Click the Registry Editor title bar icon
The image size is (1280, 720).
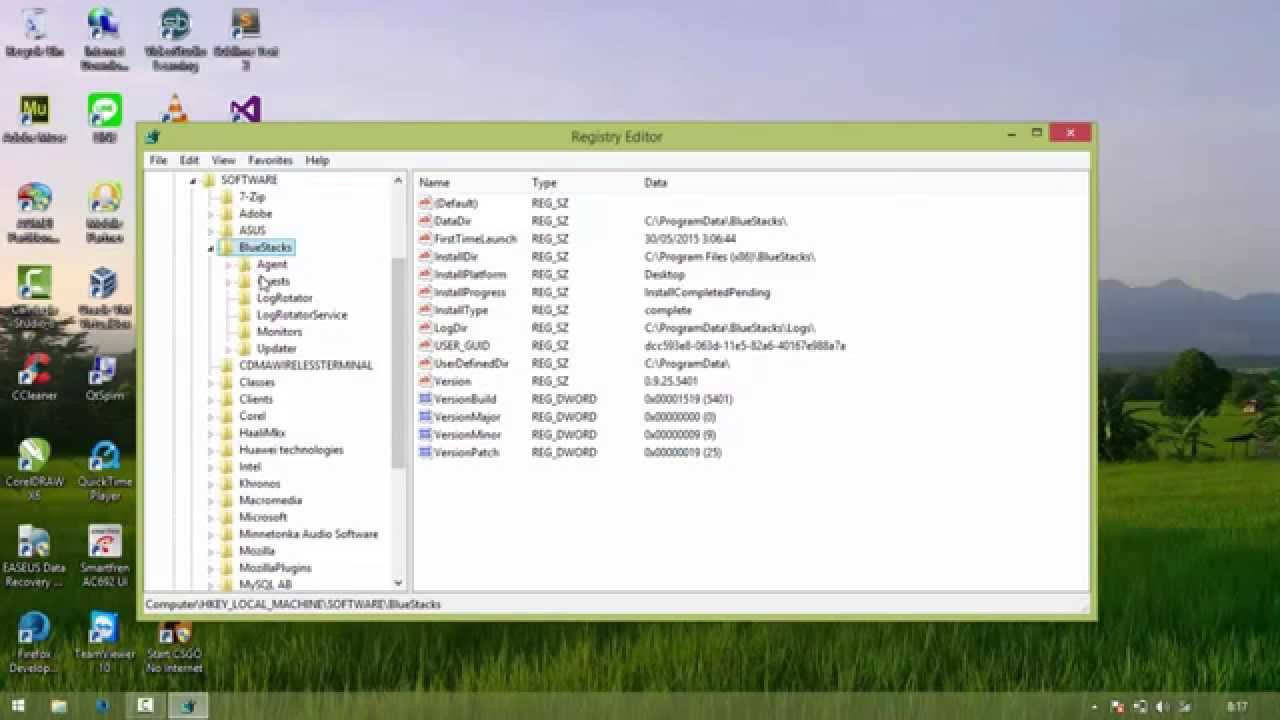pyautogui.click(x=153, y=137)
